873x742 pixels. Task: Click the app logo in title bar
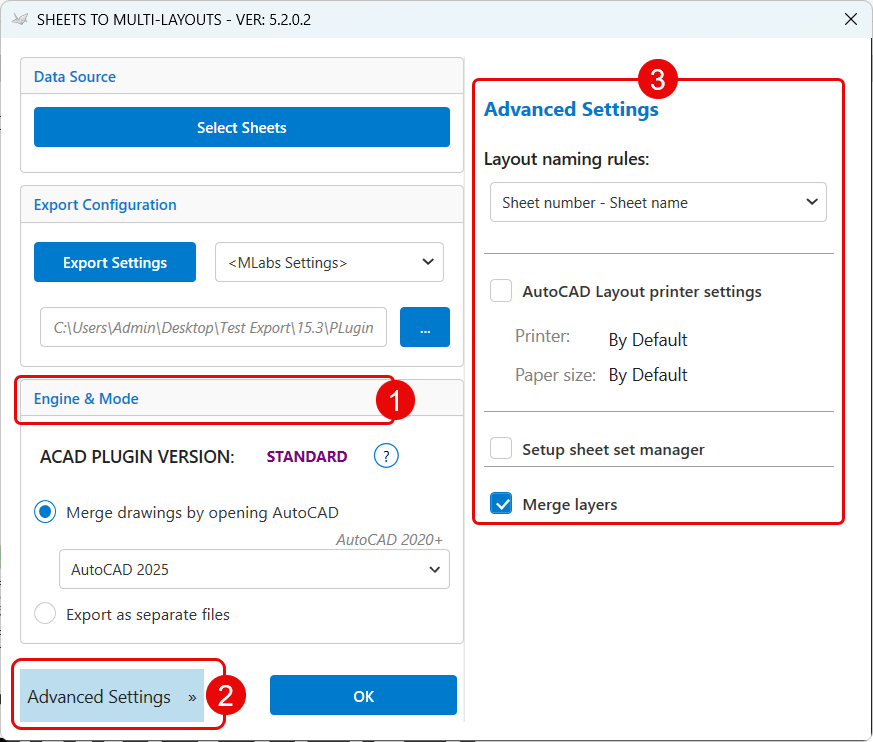click(x=19, y=19)
